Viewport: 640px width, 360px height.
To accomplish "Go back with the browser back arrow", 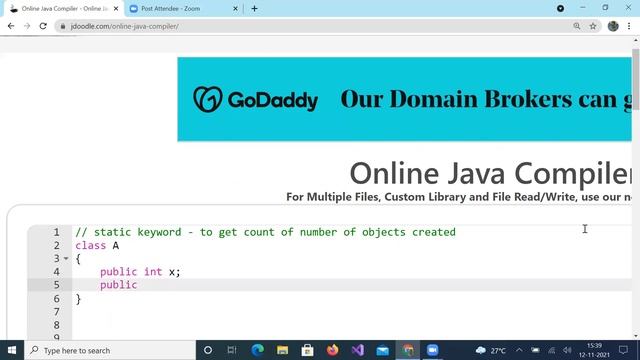I will 11,26.
